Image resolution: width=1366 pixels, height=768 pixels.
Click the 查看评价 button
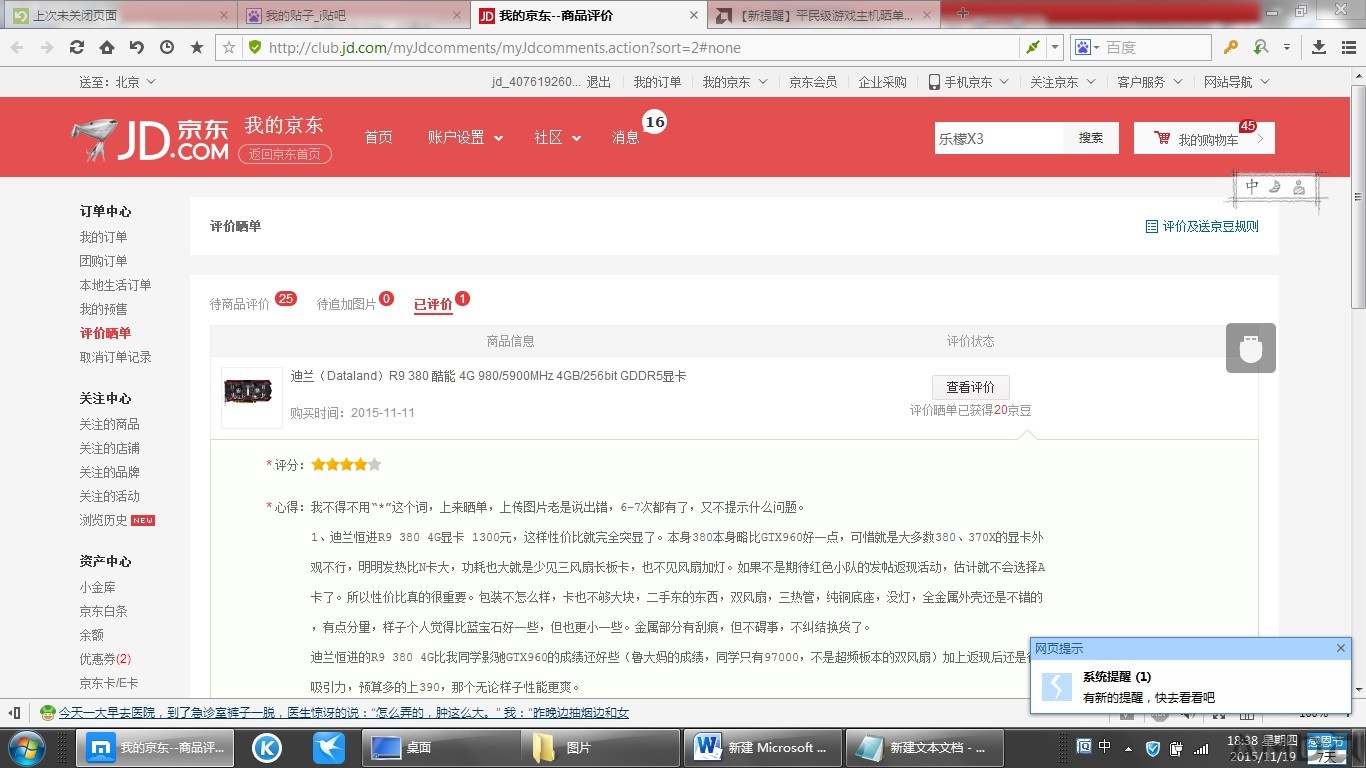[970, 387]
